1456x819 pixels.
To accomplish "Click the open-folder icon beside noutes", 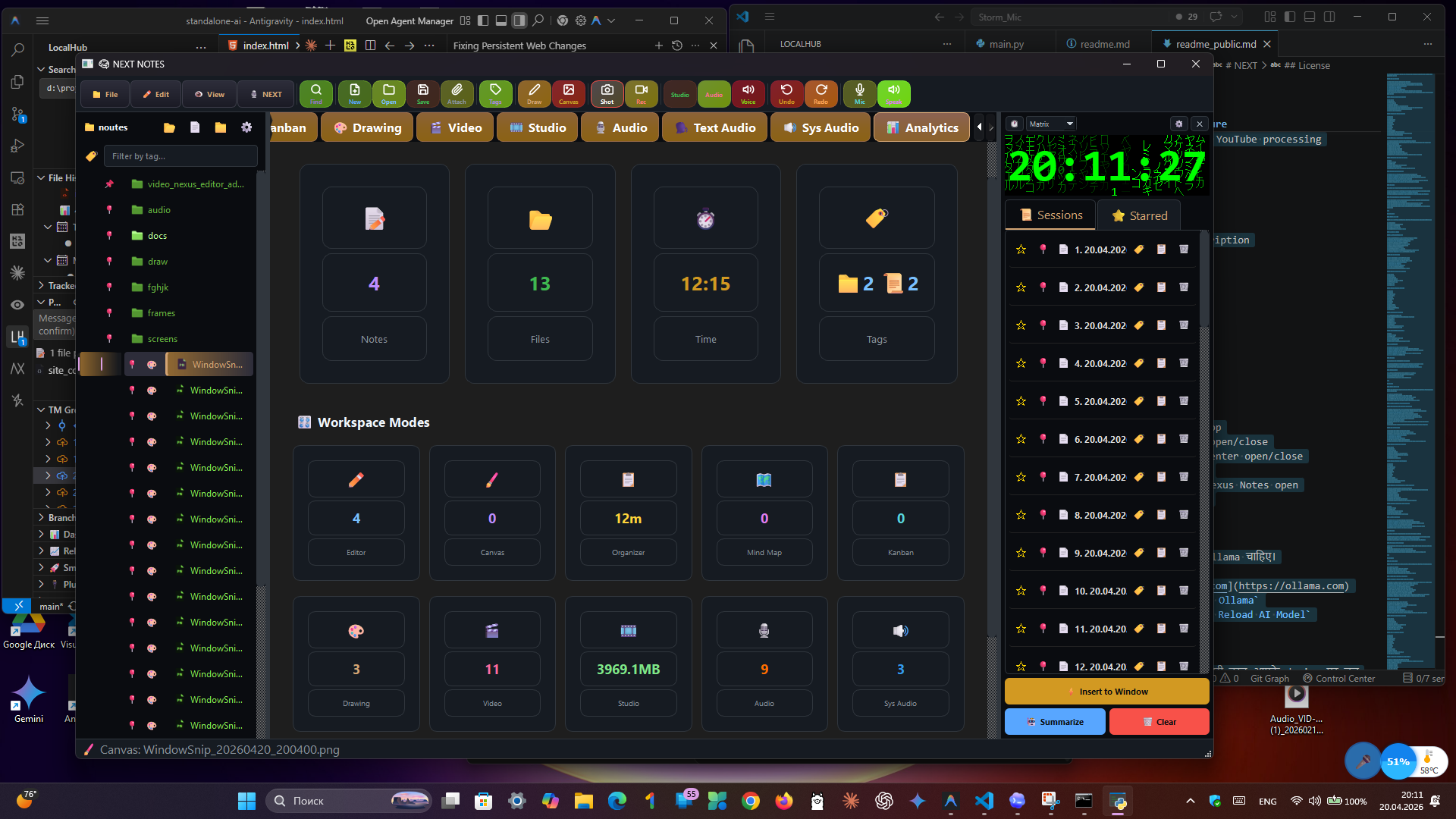I will [169, 127].
